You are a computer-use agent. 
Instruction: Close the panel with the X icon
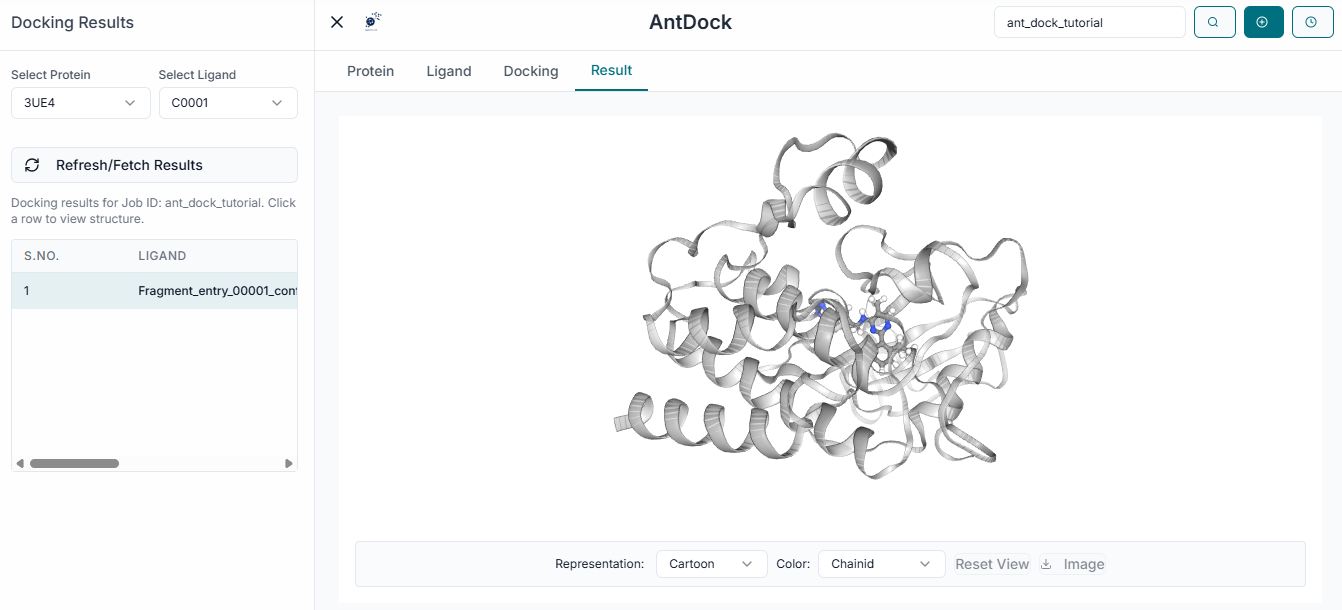337,21
